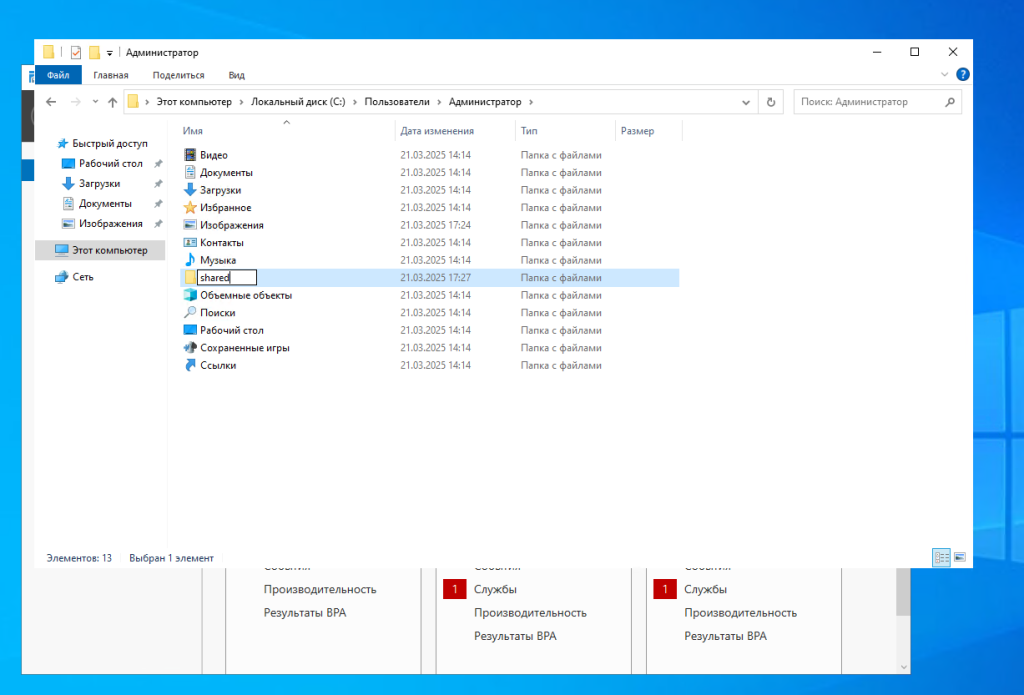1024x695 pixels.
Task: Refresh the current folder view
Action: (771, 102)
